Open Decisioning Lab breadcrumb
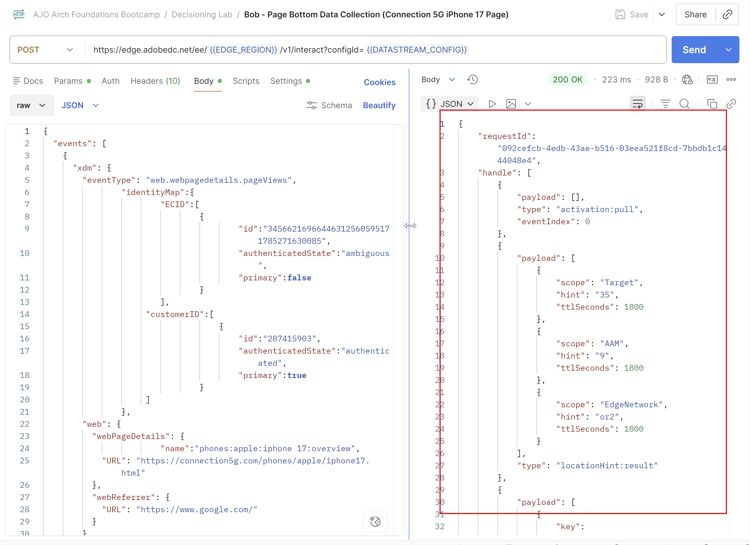This screenshot has width=750, height=545. click(x=202, y=14)
